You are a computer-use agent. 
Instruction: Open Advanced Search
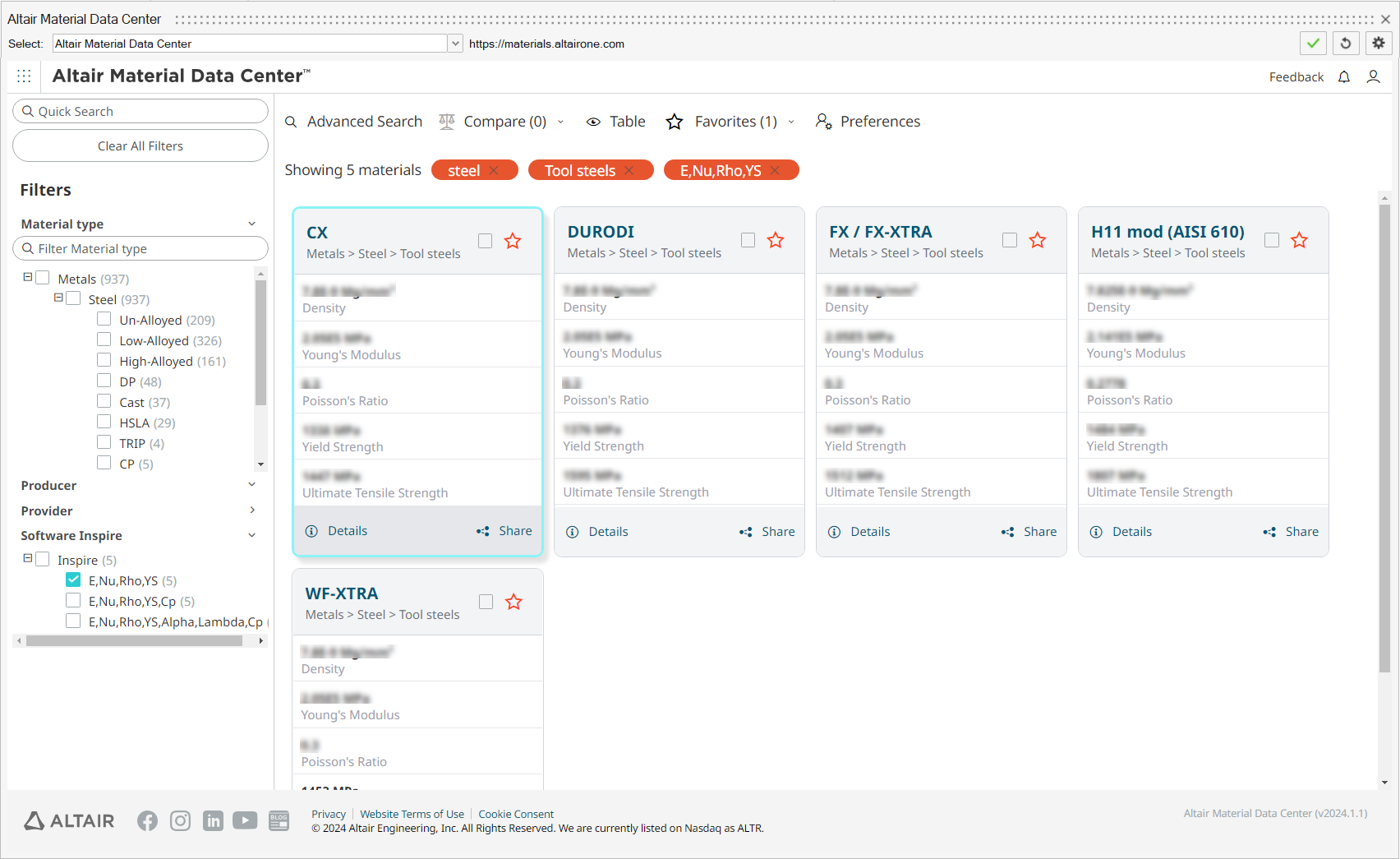coord(354,122)
